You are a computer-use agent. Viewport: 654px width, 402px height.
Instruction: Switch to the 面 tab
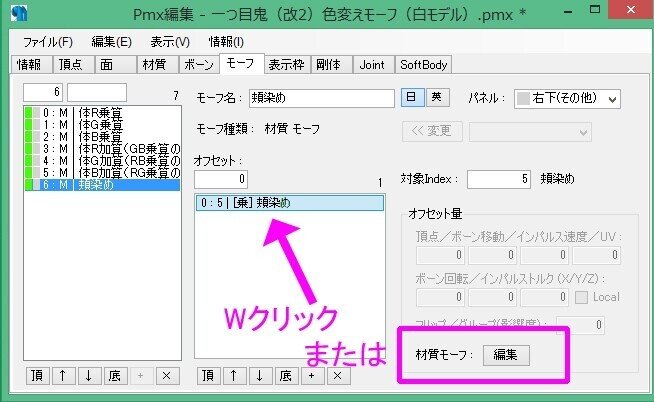115,65
